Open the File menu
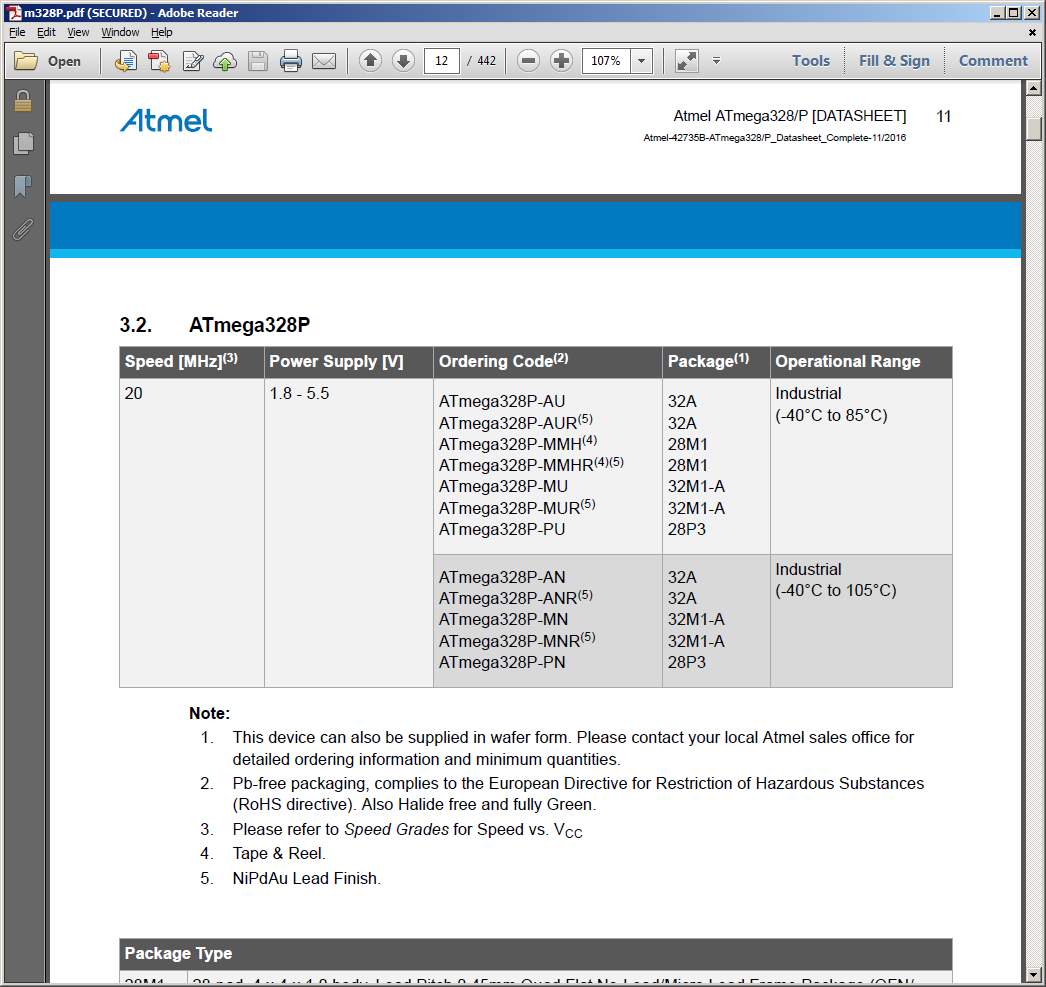This screenshot has height=987, width=1046. [x=17, y=32]
